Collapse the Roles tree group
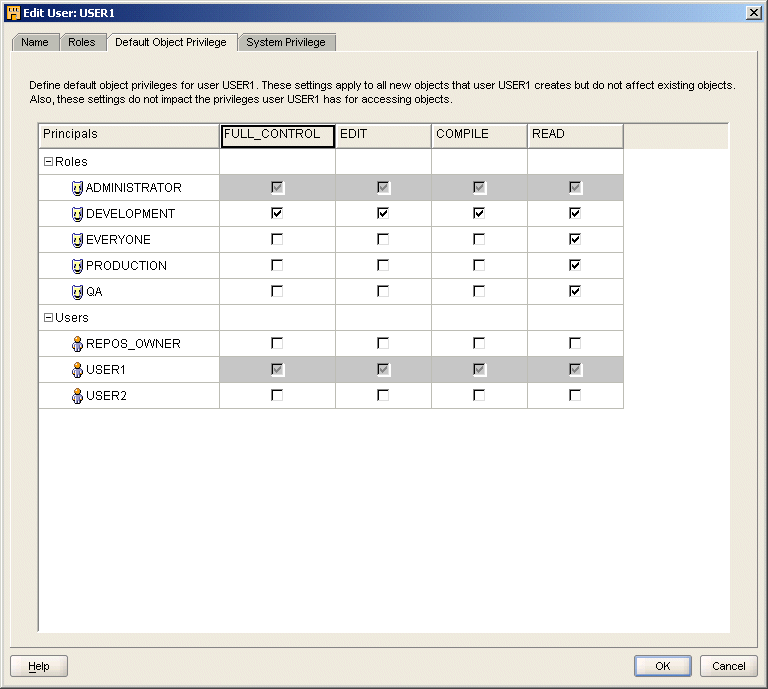This screenshot has width=768, height=689. (x=48, y=162)
